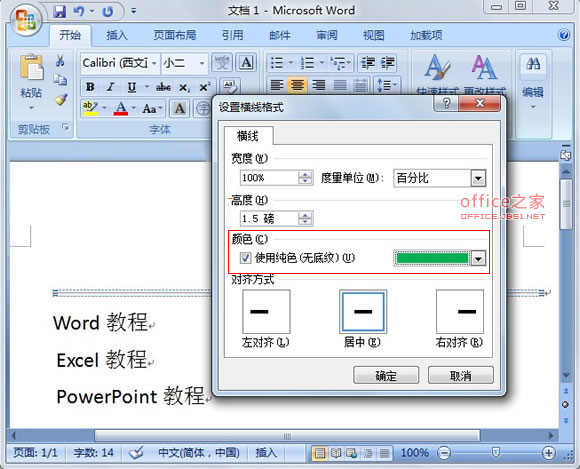Click the bullets list icon
The width and height of the screenshot is (580, 469).
277,63
